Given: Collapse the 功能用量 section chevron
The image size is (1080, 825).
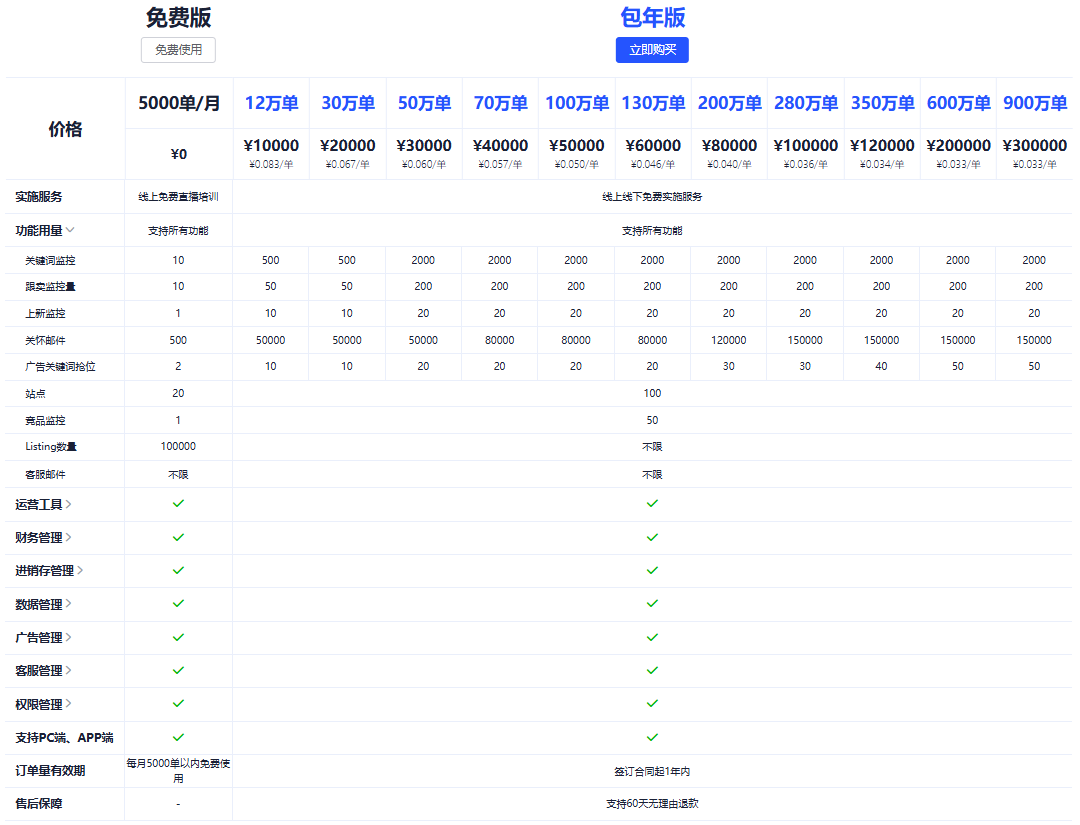Looking at the screenshot, I should click(x=70, y=230).
